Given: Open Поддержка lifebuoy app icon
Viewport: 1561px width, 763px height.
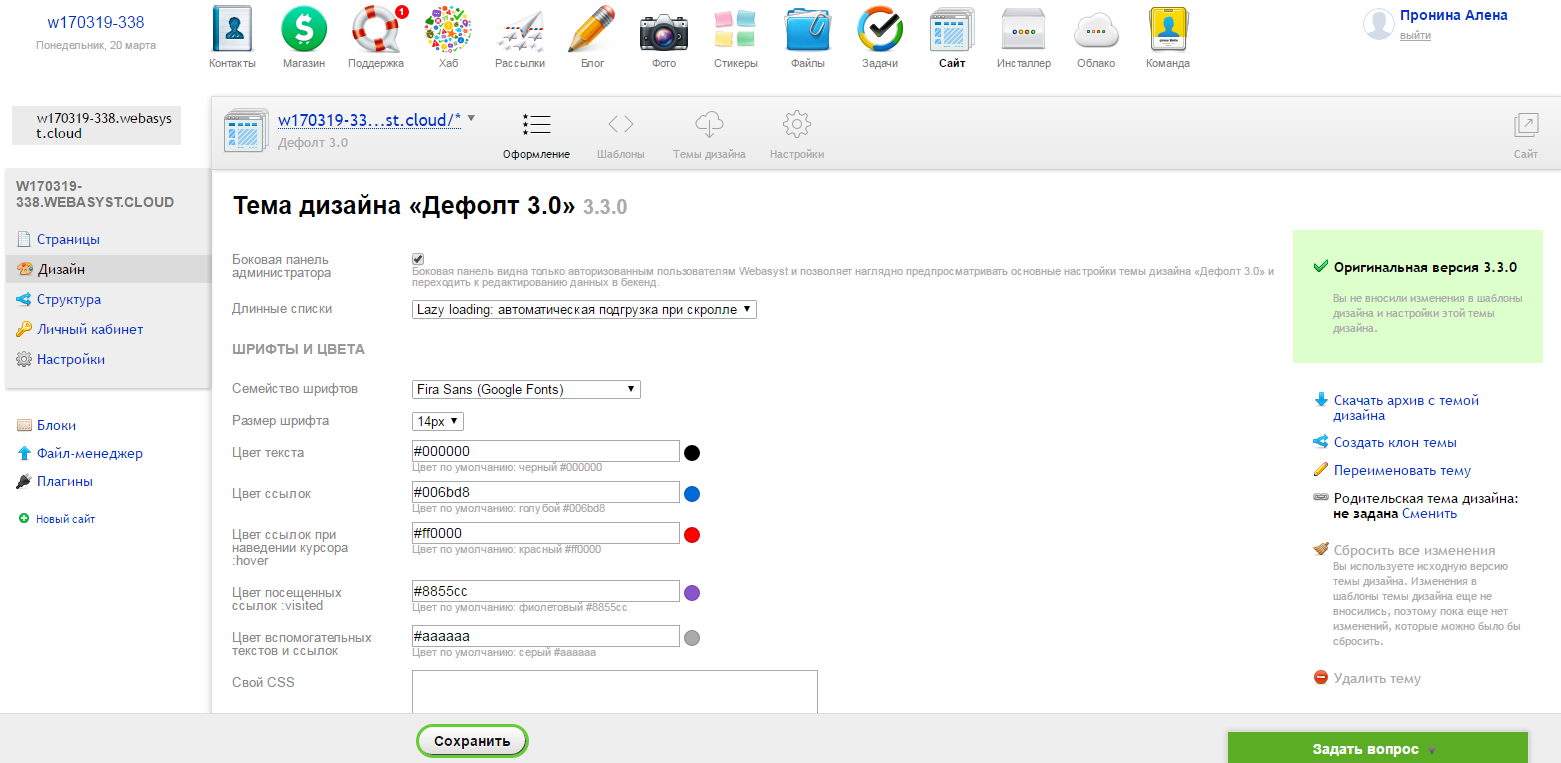Looking at the screenshot, I should click(x=376, y=30).
